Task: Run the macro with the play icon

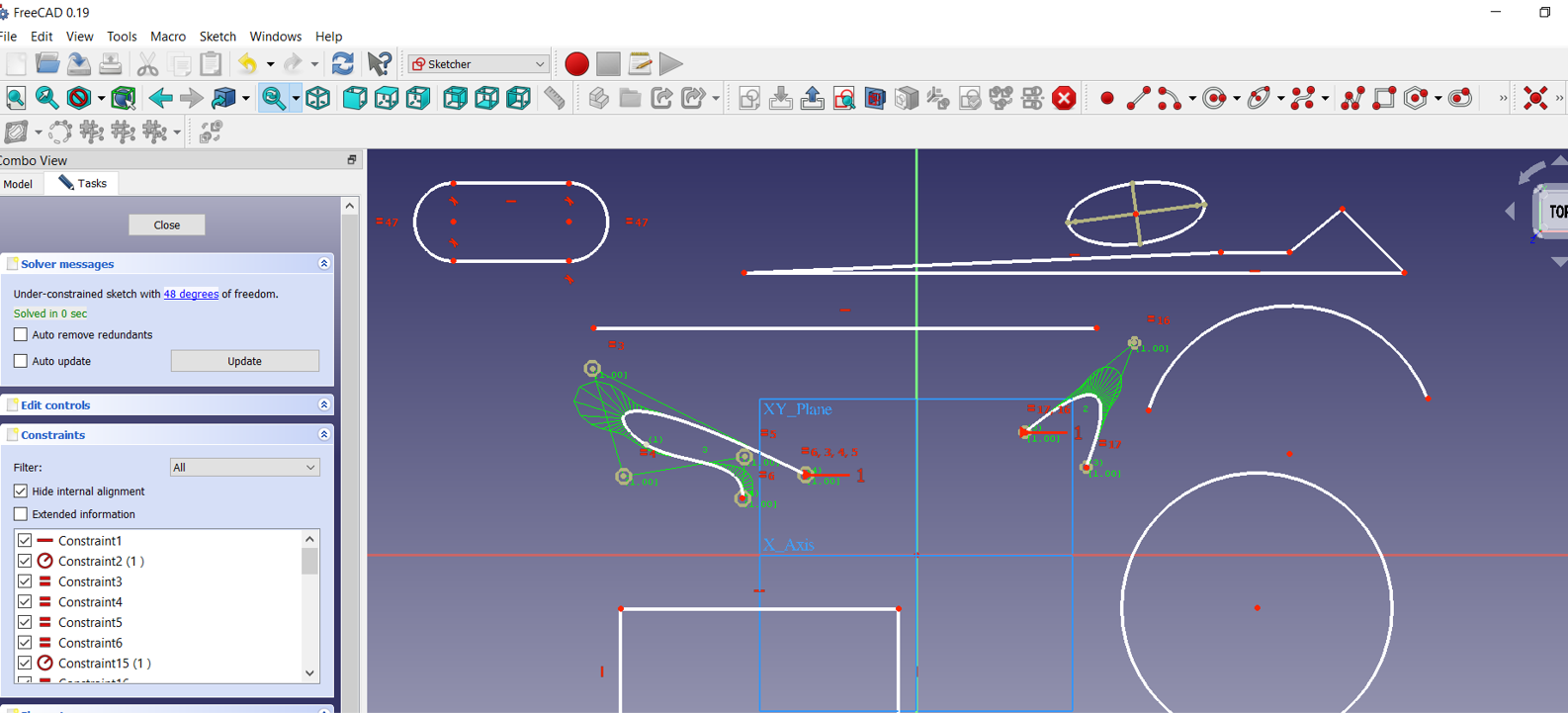Action: pos(671,64)
